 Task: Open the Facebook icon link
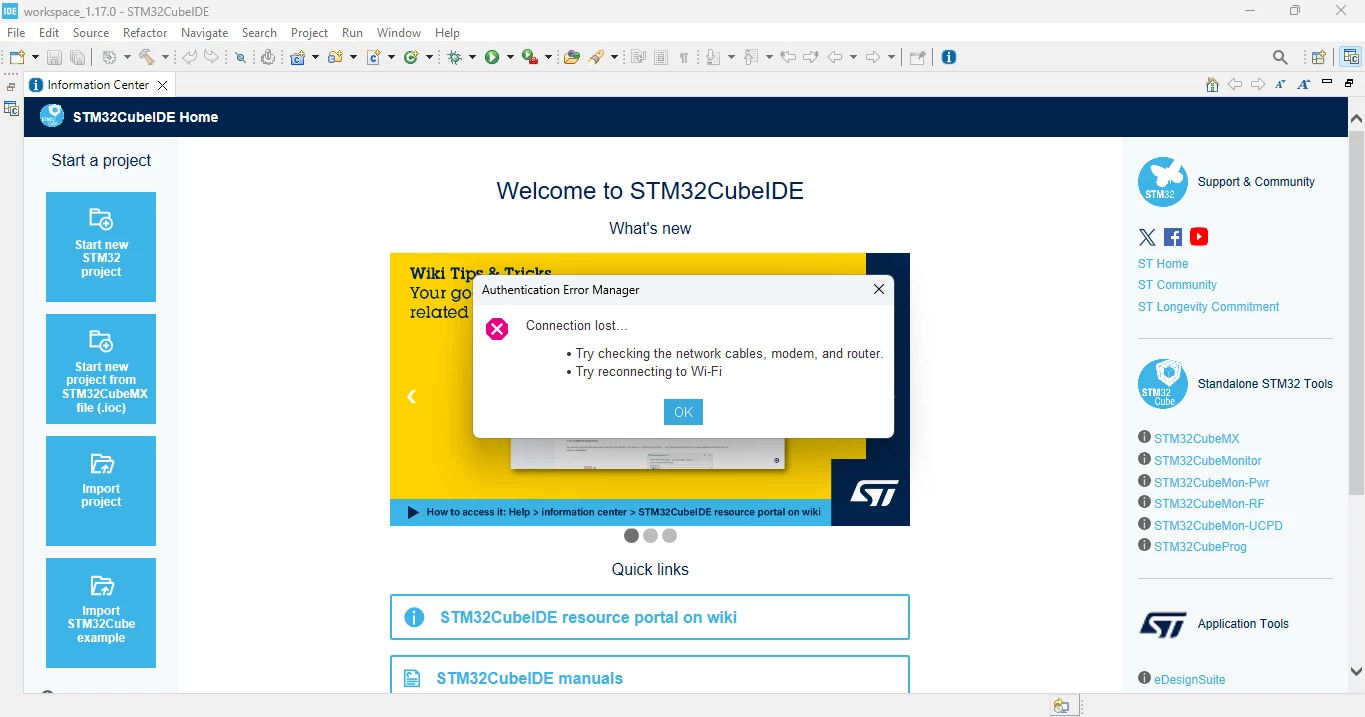coord(1173,237)
